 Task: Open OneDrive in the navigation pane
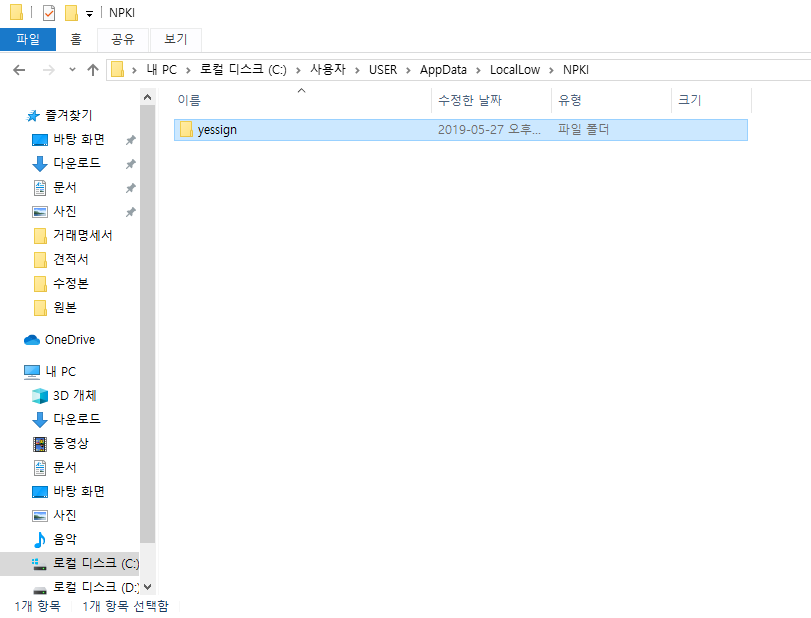pos(70,340)
